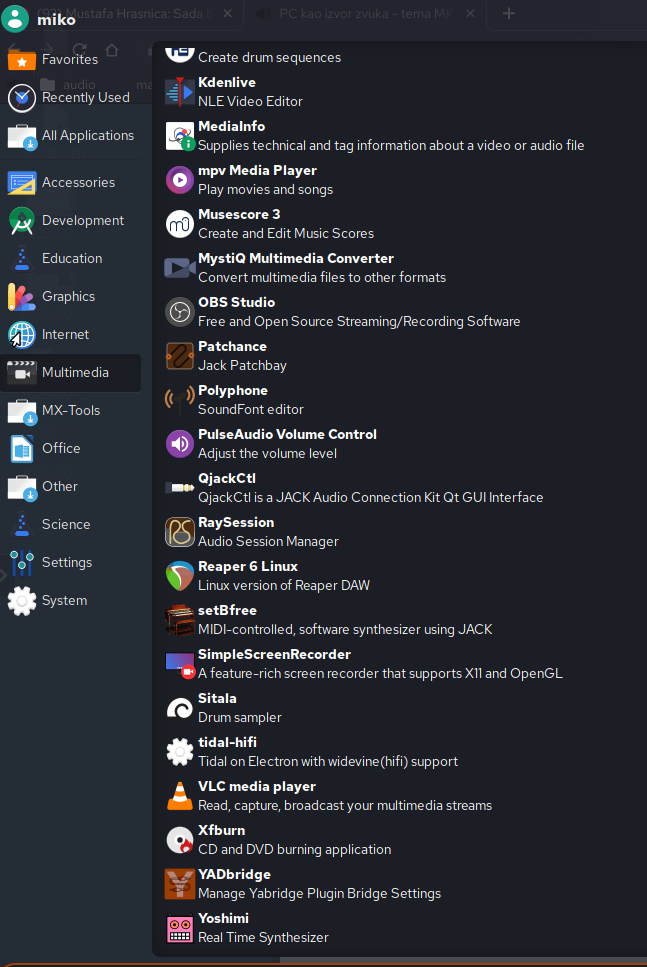Launch QjackCtl icon
Screen dimensions: 647x967
click(x=179, y=488)
